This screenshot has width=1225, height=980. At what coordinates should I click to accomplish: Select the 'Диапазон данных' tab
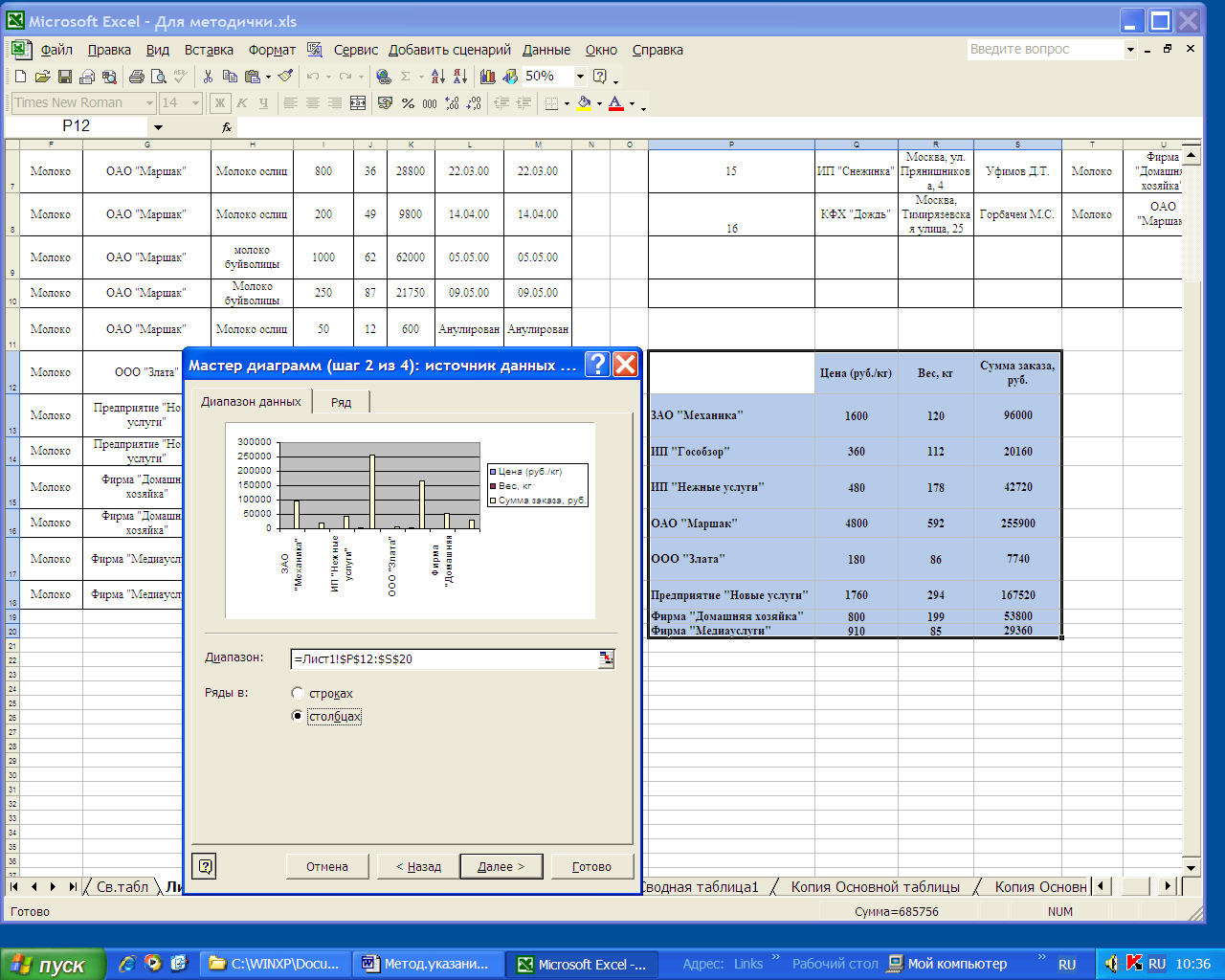click(x=251, y=401)
